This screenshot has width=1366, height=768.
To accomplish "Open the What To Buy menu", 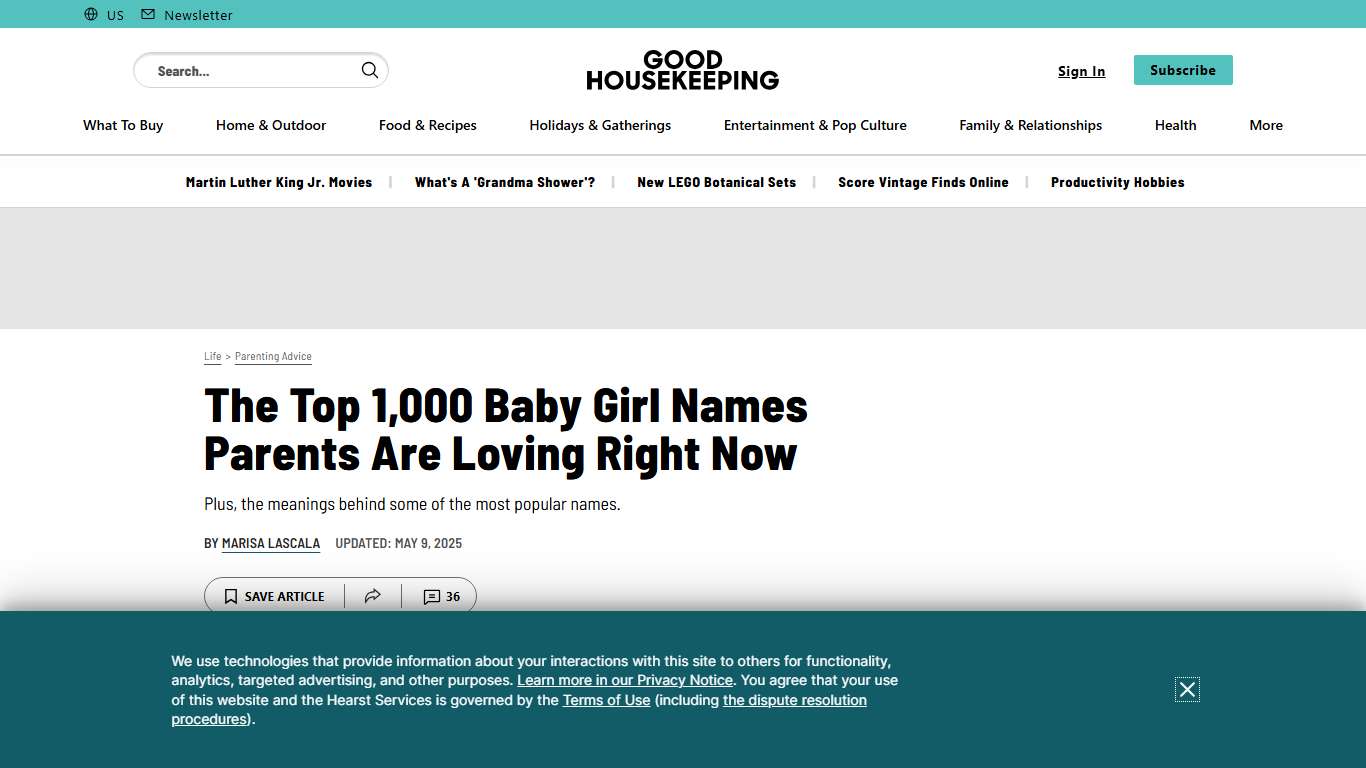I will tap(122, 125).
